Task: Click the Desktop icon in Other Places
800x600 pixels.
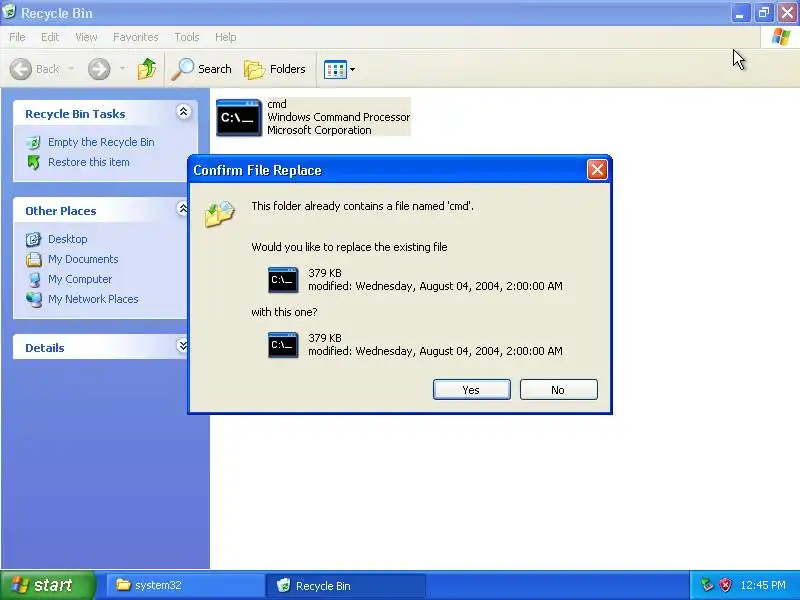Action: click(x=33, y=239)
